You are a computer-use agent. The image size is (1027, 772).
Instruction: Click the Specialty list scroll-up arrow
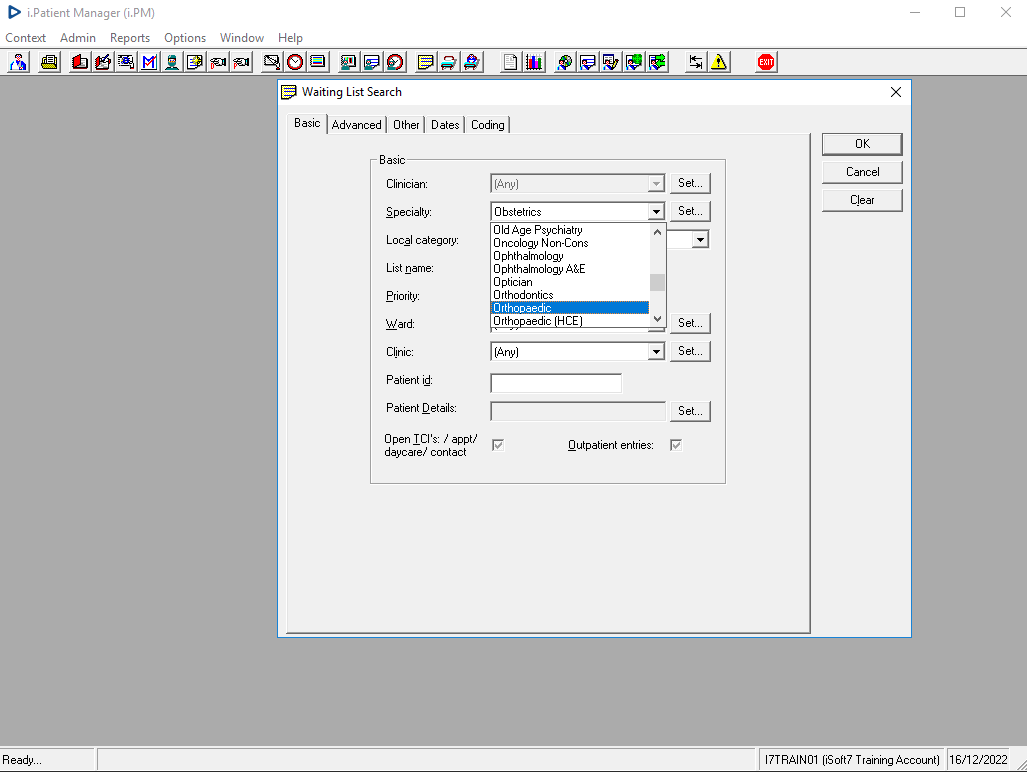pyautogui.click(x=658, y=232)
